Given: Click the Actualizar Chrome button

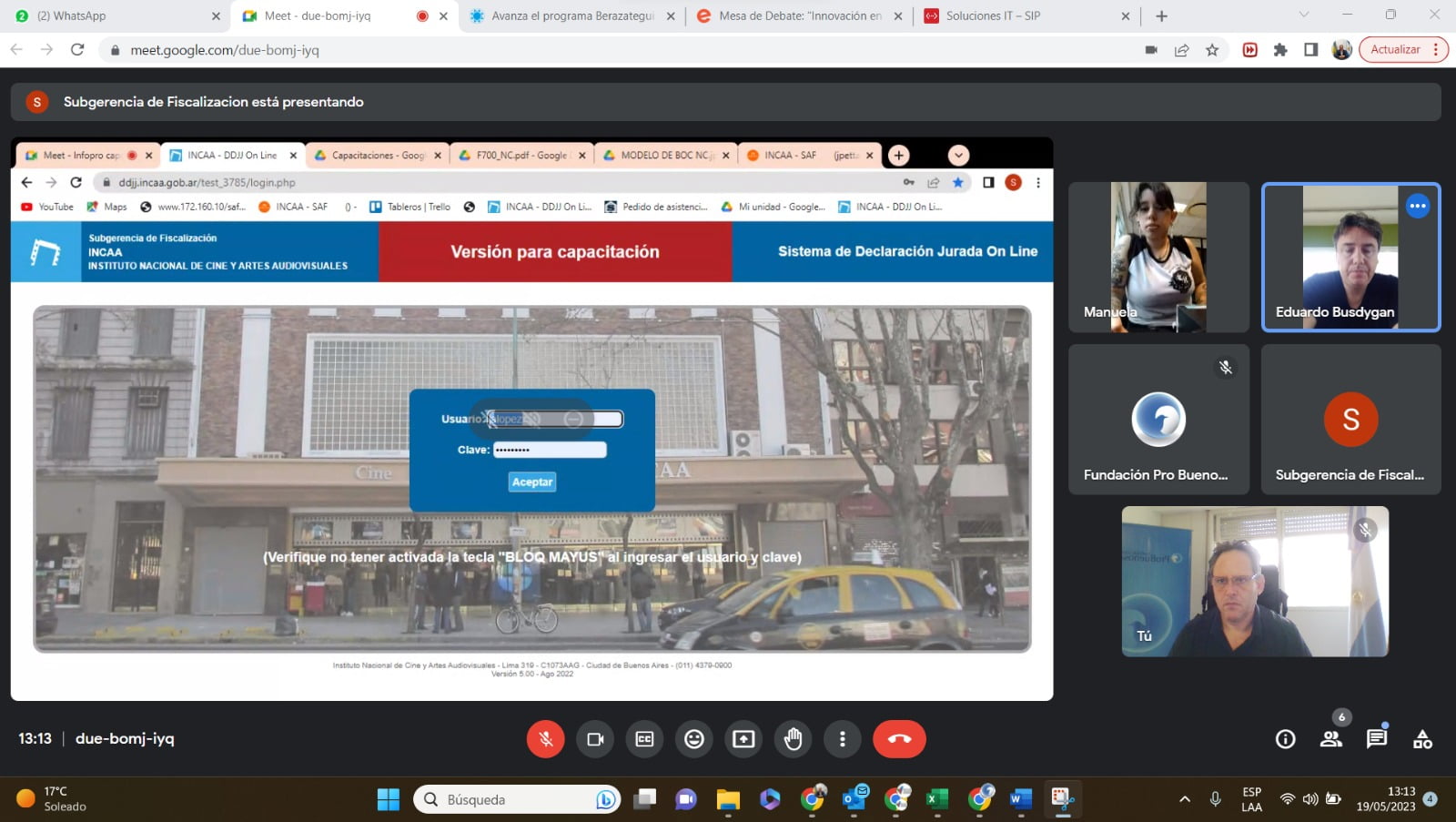Looking at the screenshot, I should point(1395,49).
